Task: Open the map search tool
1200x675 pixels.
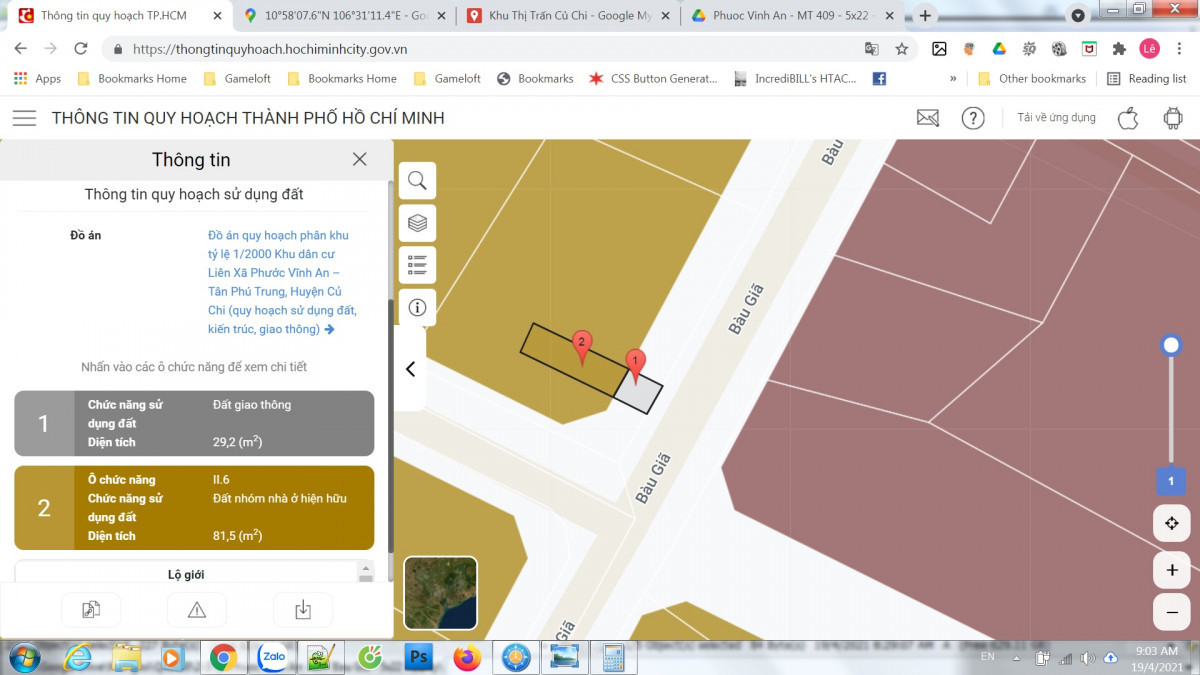Action: 417,181
